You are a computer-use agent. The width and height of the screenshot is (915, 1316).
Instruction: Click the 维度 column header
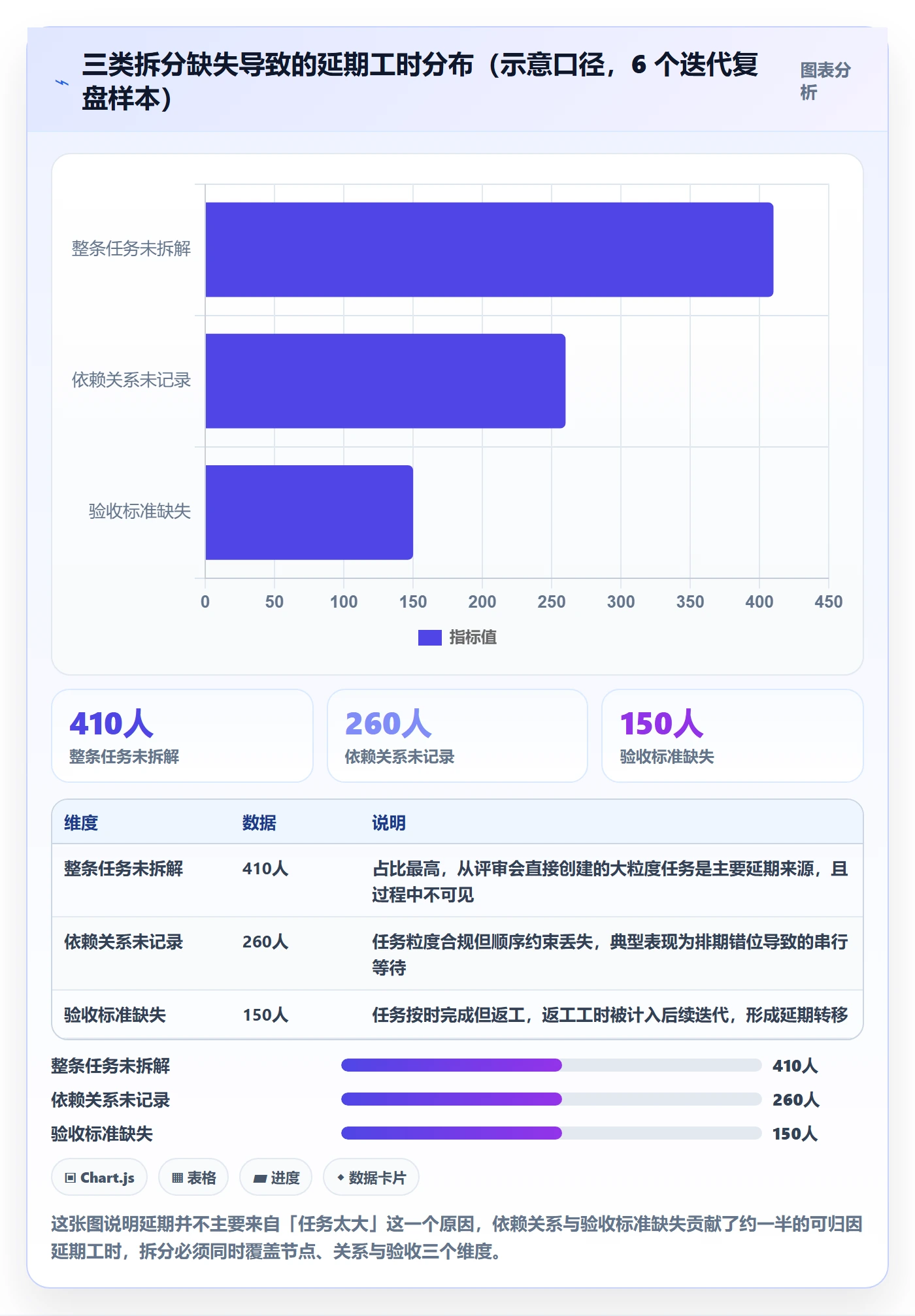(x=81, y=823)
